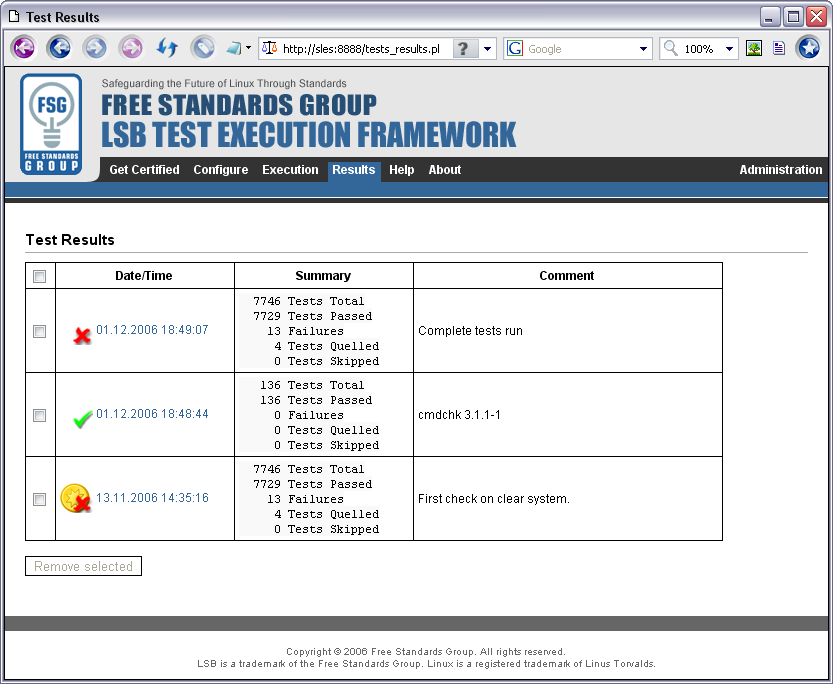Screen dimensions: 833x684
Task: Click the LSB TEST EXECUTION FRAMEWORK title
Action: pos(309,134)
